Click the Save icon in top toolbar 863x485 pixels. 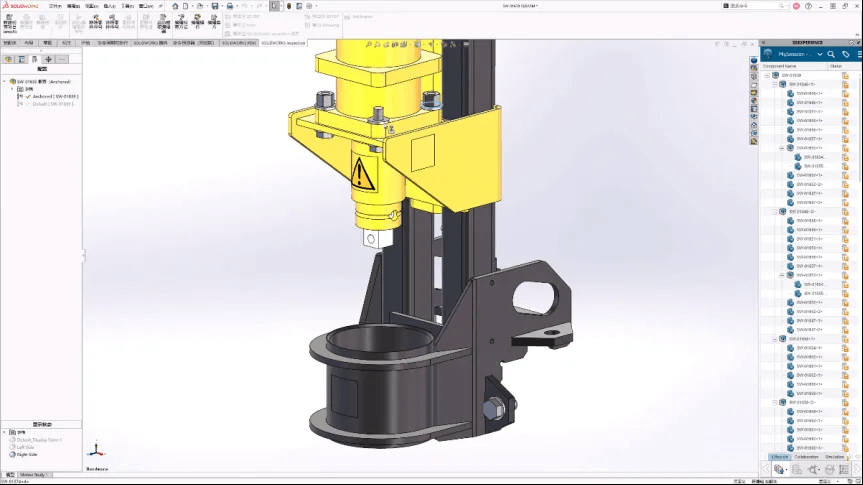coord(215,6)
